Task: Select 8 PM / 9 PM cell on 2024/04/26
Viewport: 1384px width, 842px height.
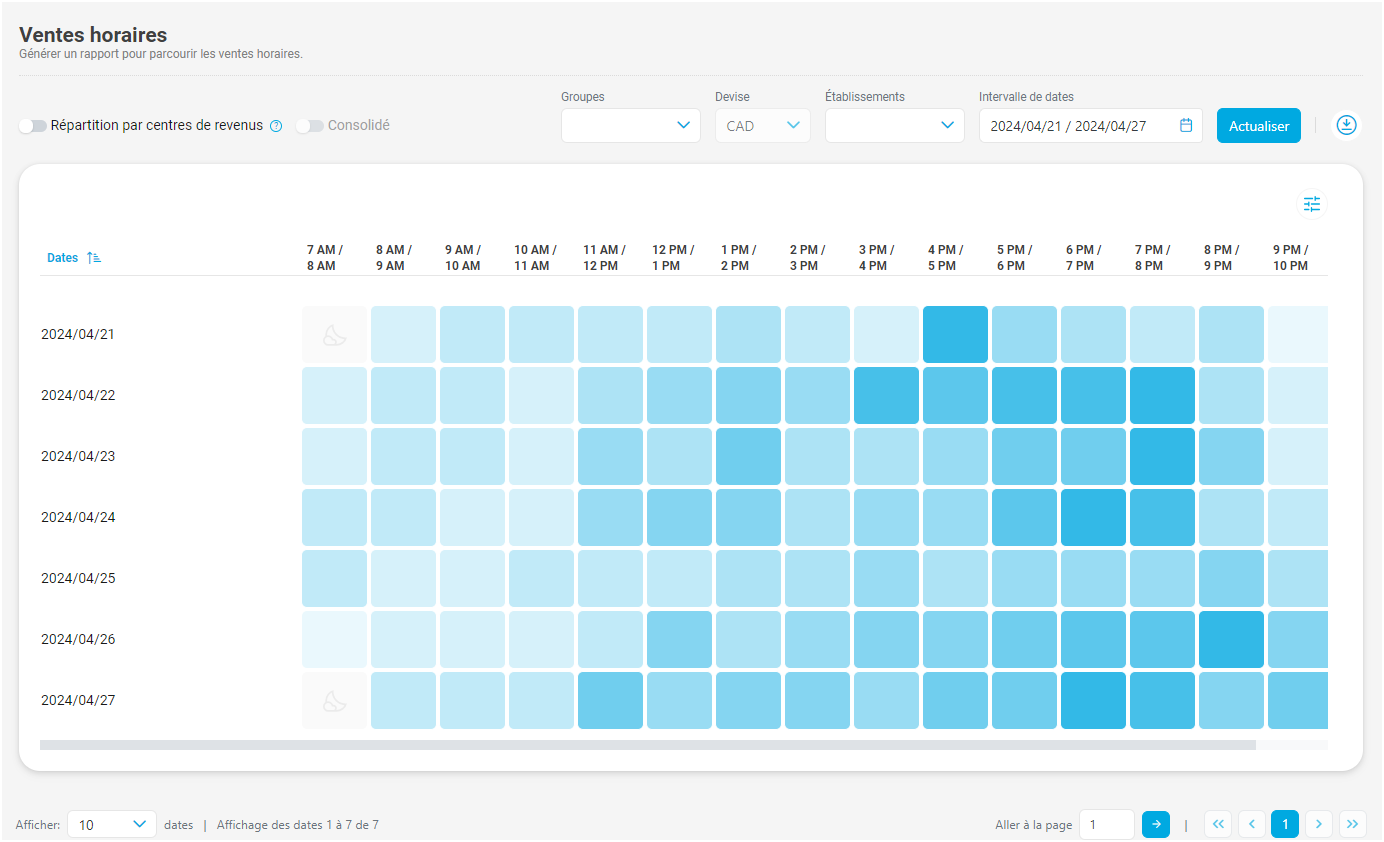Action: click(1232, 639)
